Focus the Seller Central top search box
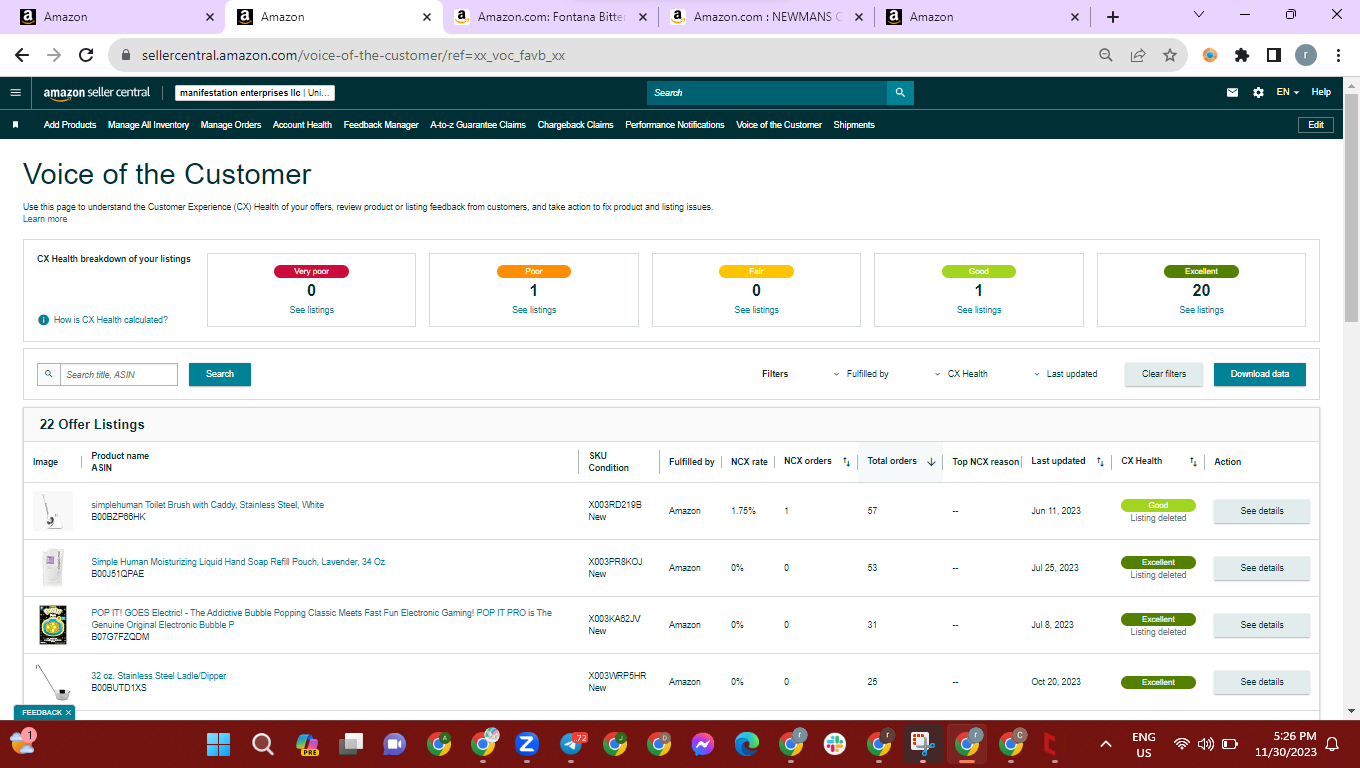The height and width of the screenshot is (768, 1360). point(767,92)
